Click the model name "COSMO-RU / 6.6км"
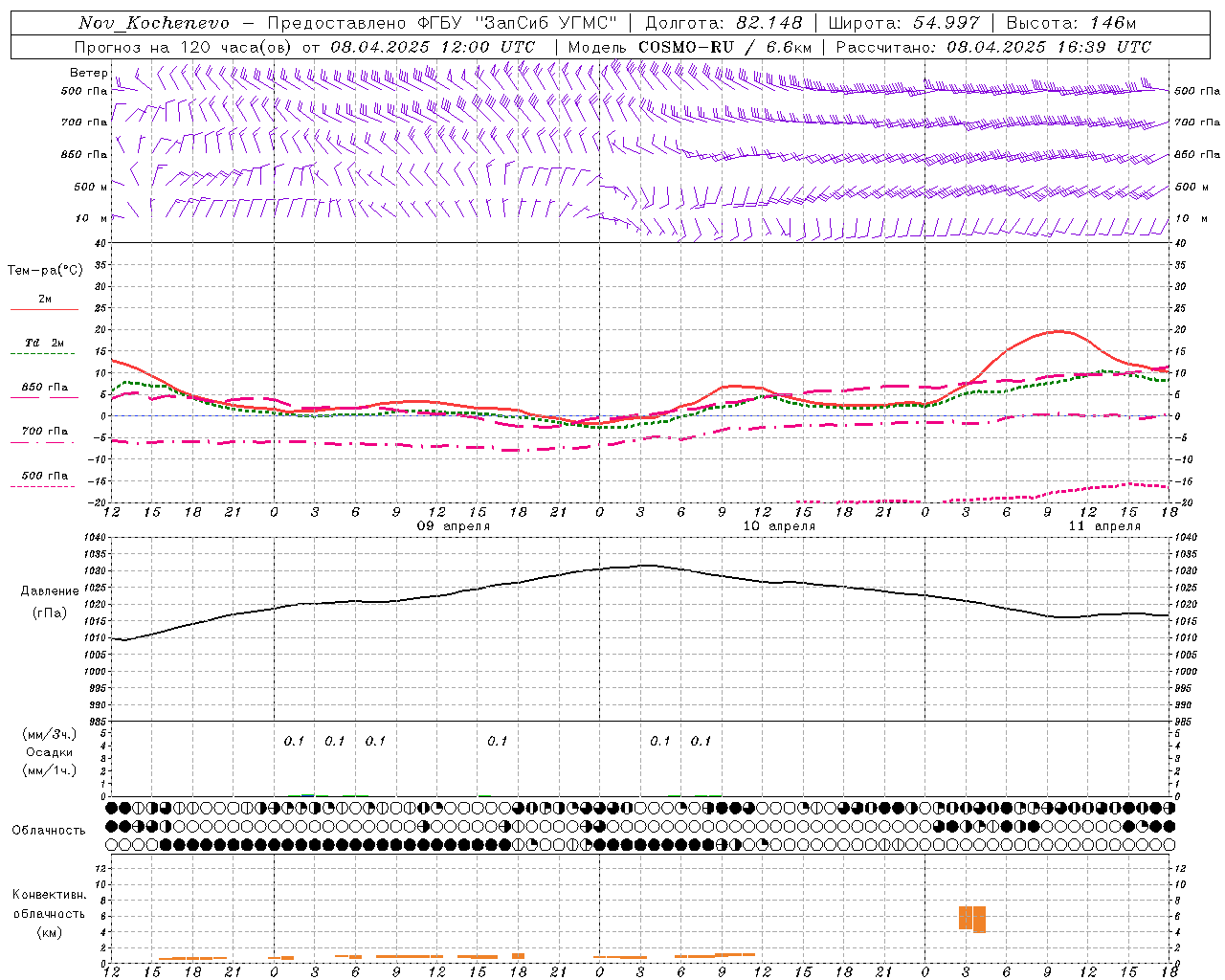This screenshot has width=1225, height=980. tap(724, 47)
